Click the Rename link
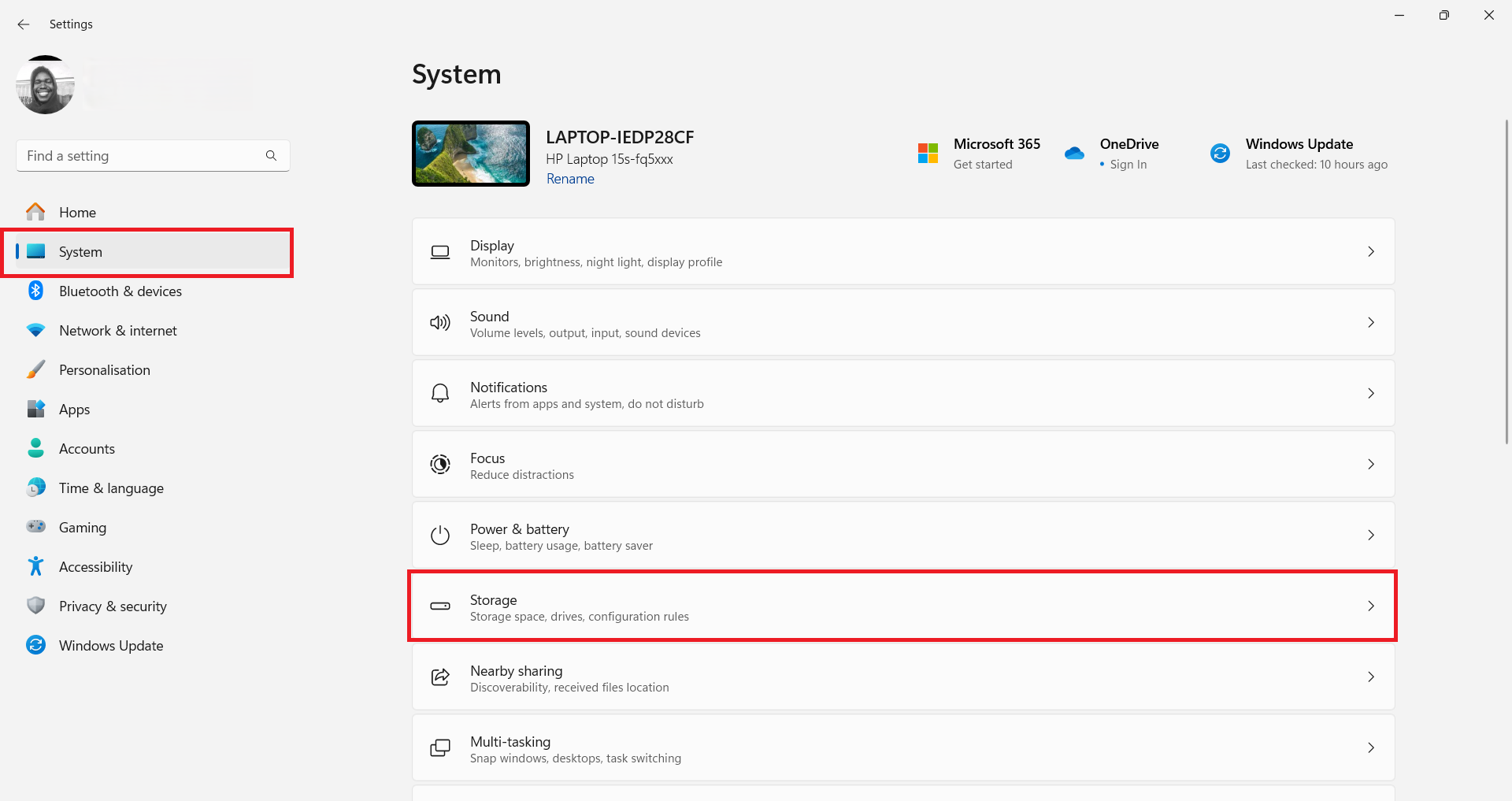1512x801 pixels. tap(569, 179)
